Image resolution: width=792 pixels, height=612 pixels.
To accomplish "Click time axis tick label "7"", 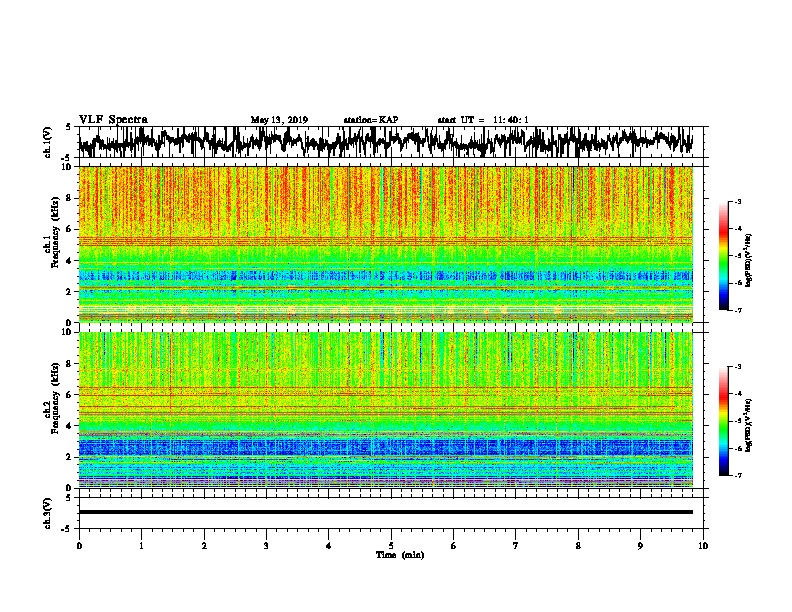I will [516, 546].
